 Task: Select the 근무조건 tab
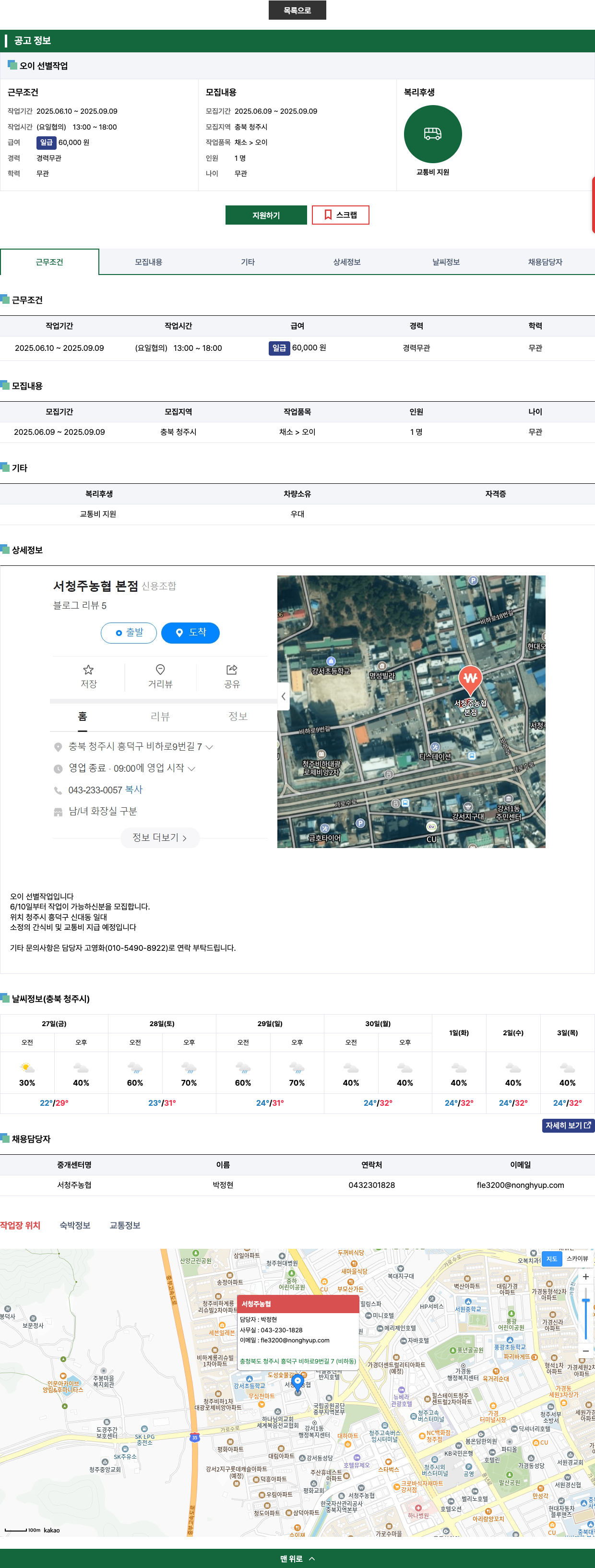pyautogui.click(x=49, y=262)
